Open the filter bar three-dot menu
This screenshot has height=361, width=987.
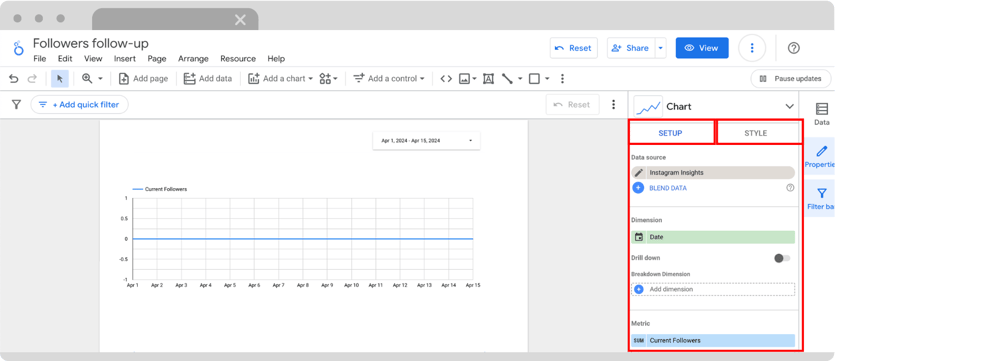[614, 104]
